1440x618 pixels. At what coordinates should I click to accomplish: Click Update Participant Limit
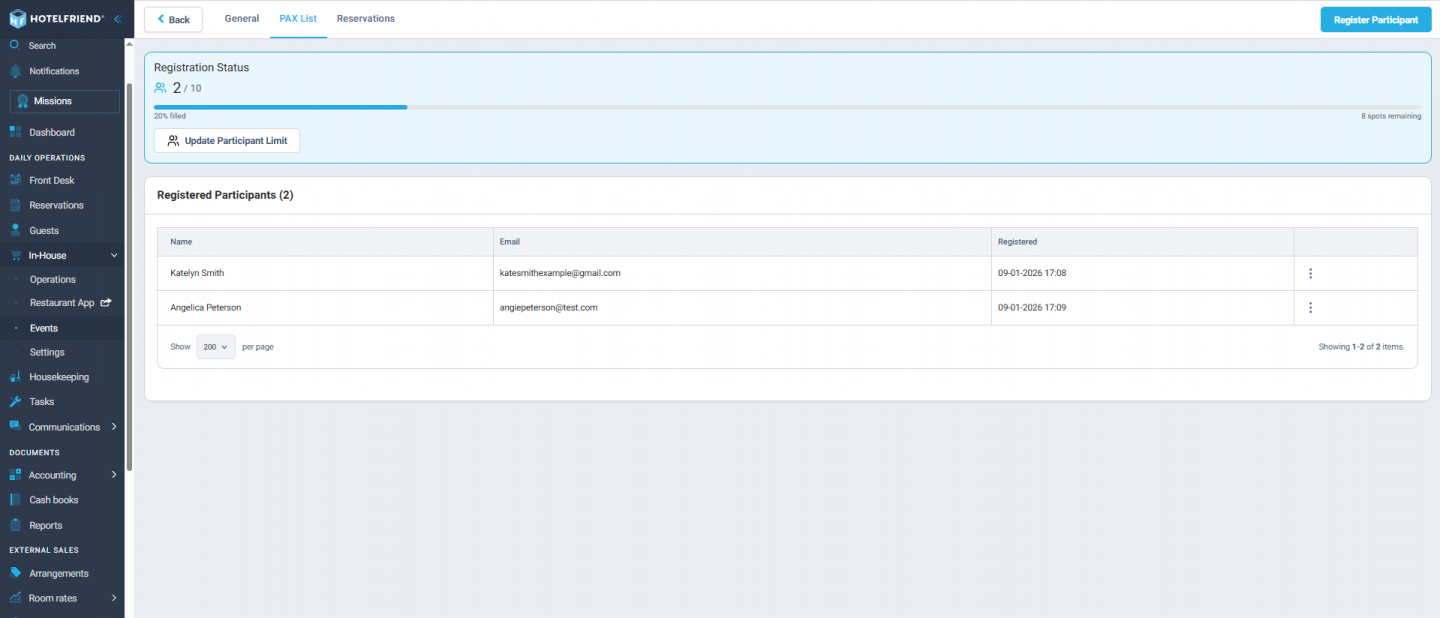(x=227, y=140)
